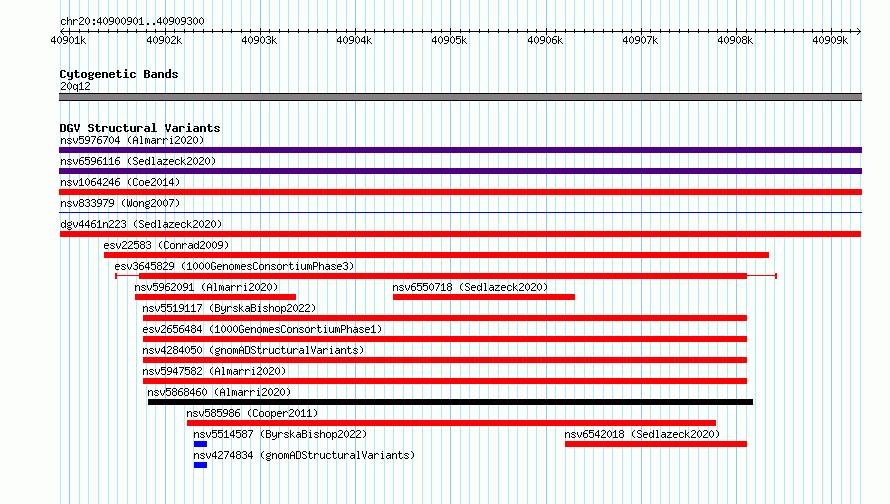This screenshot has width=890, height=504.
Task: Click the 20q12 band label
Action: coord(75,86)
